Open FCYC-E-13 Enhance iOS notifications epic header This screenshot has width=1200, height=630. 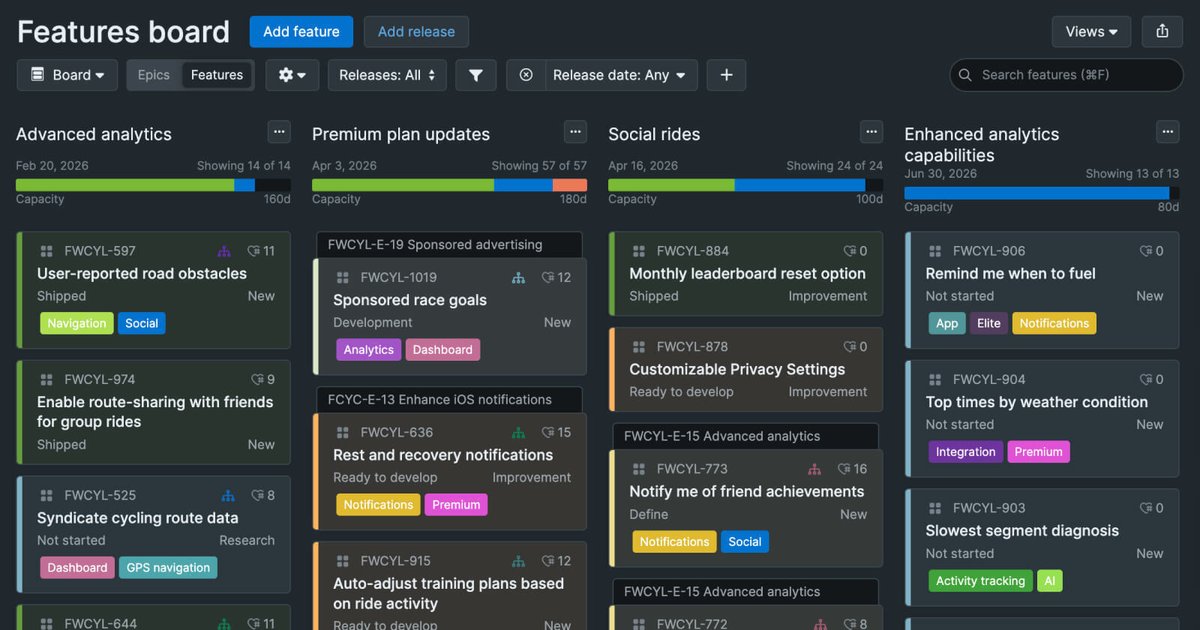coord(449,400)
